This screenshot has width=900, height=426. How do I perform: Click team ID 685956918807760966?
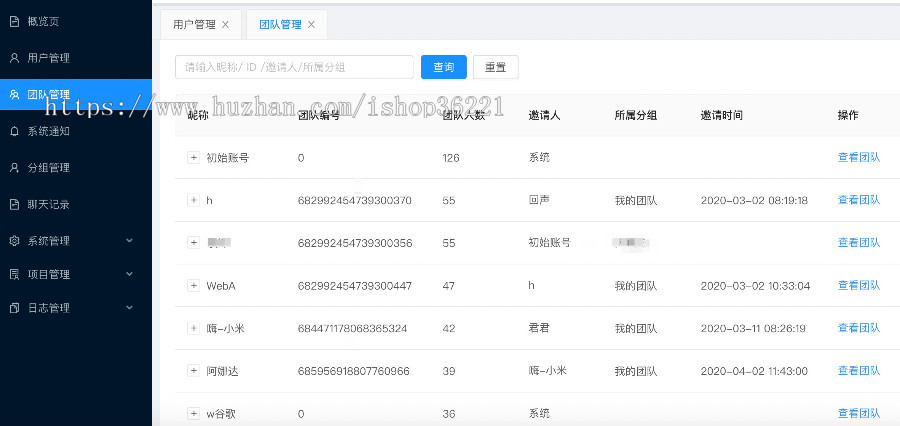[x=354, y=371]
